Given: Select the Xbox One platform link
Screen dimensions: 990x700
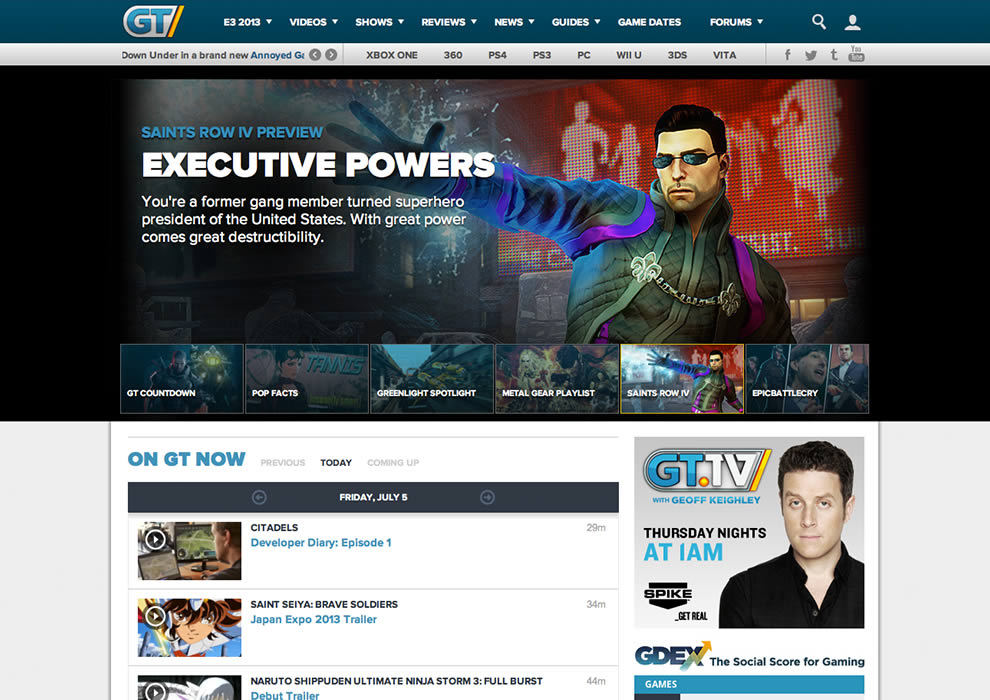Looking at the screenshot, I should coord(391,55).
